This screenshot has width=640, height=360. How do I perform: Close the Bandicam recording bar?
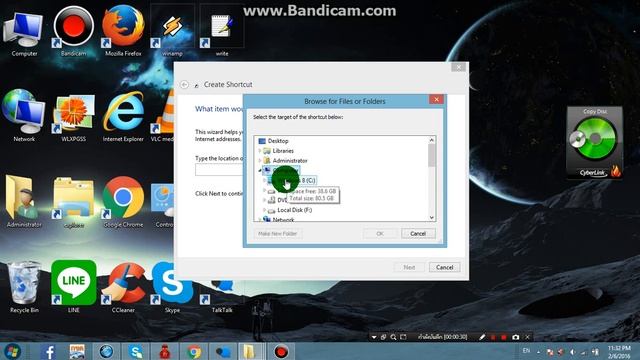(x=527, y=337)
